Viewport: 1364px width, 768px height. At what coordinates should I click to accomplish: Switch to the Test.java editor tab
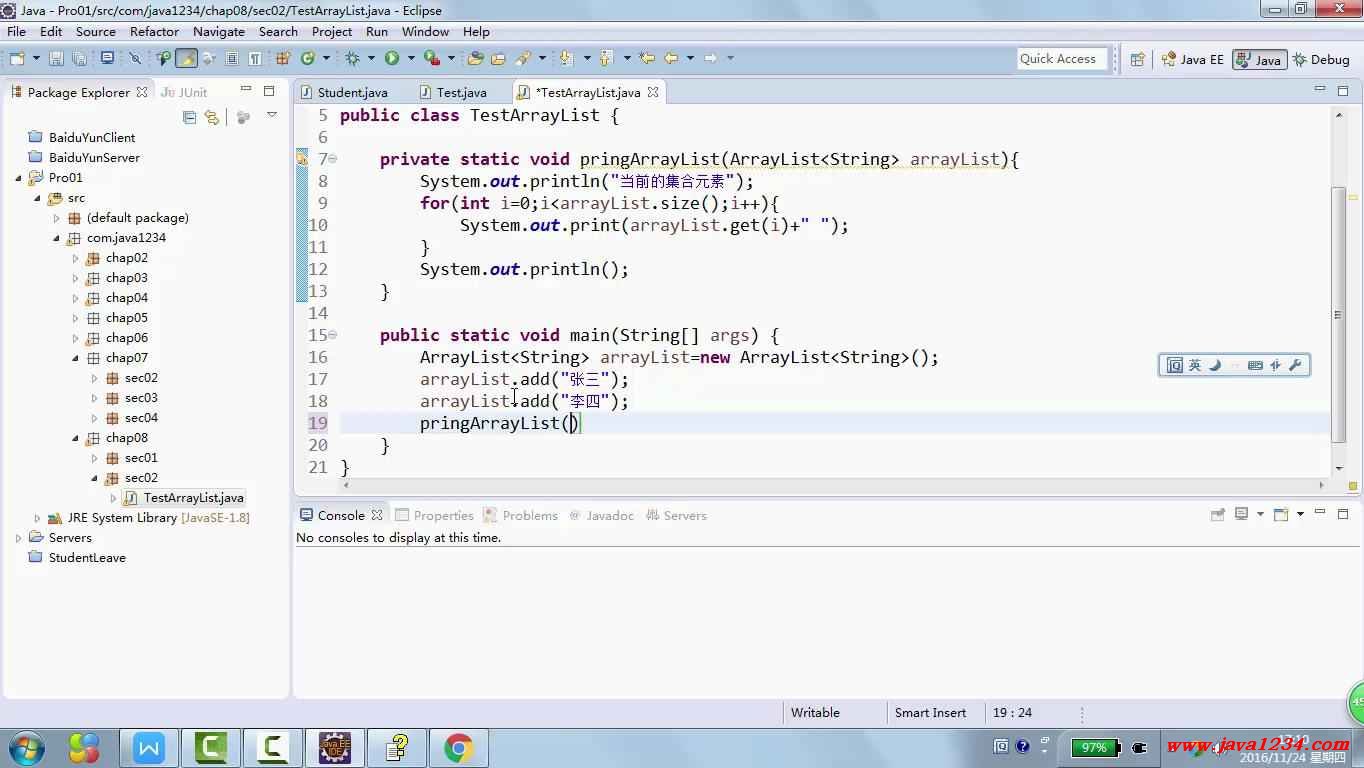(452, 92)
